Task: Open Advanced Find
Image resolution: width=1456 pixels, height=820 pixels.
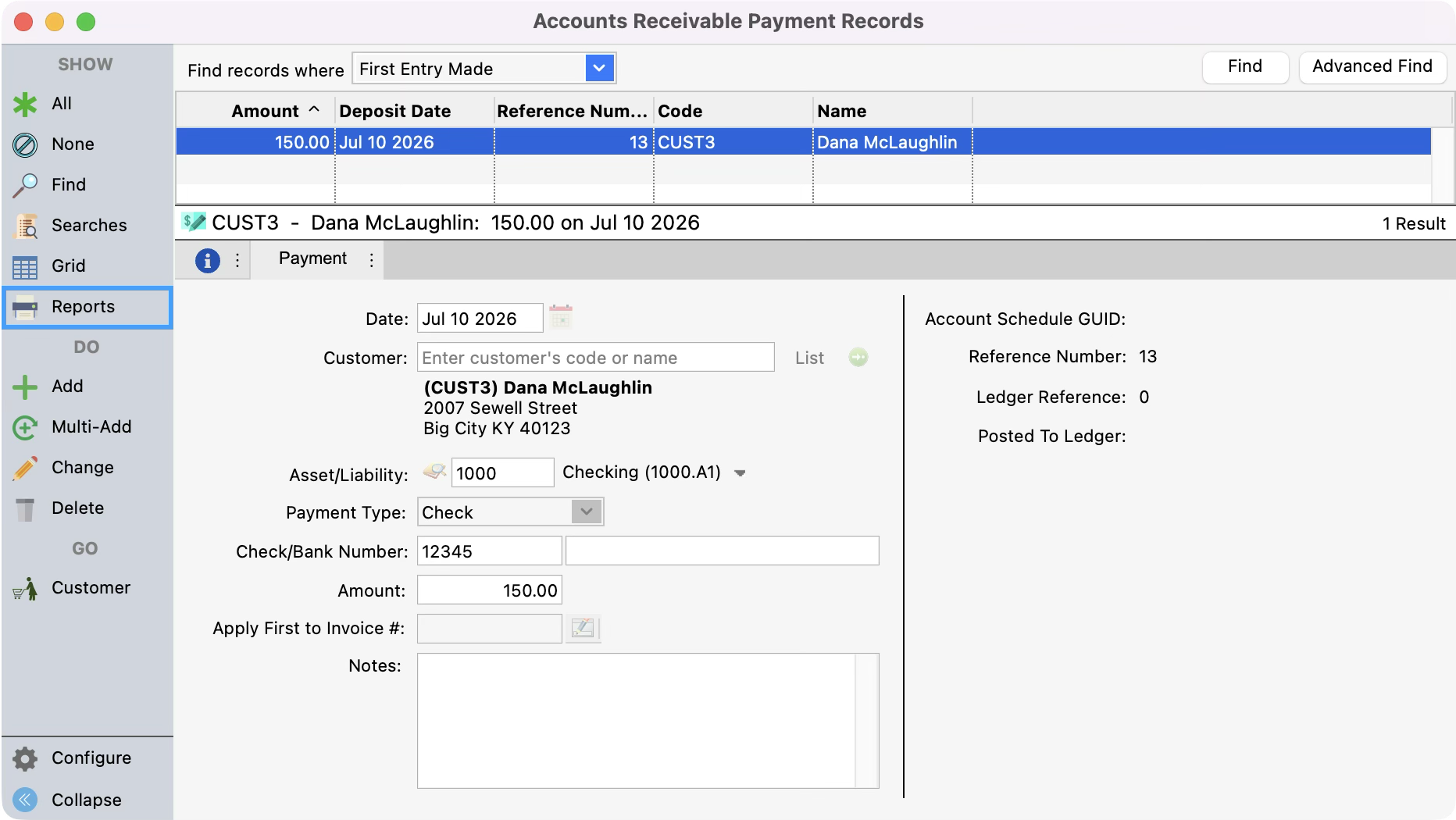Action: [1372, 66]
